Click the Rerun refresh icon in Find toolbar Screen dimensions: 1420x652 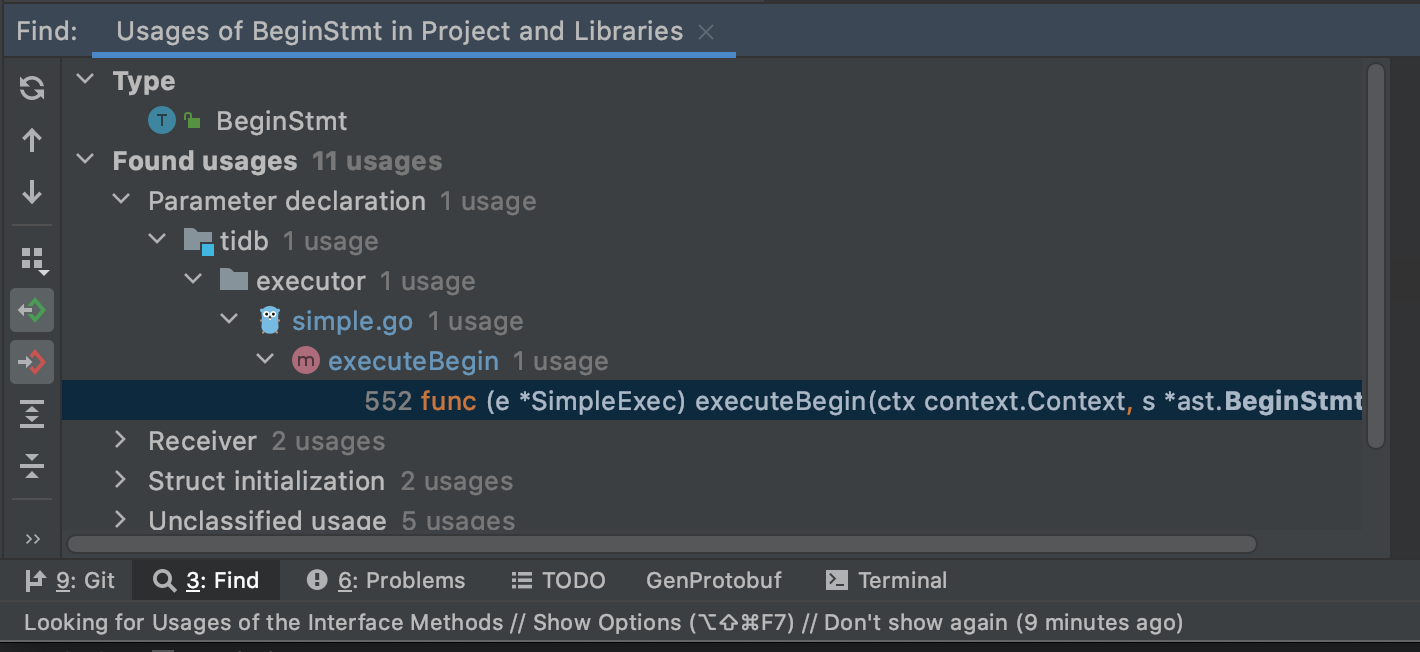pyautogui.click(x=32, y=88)
